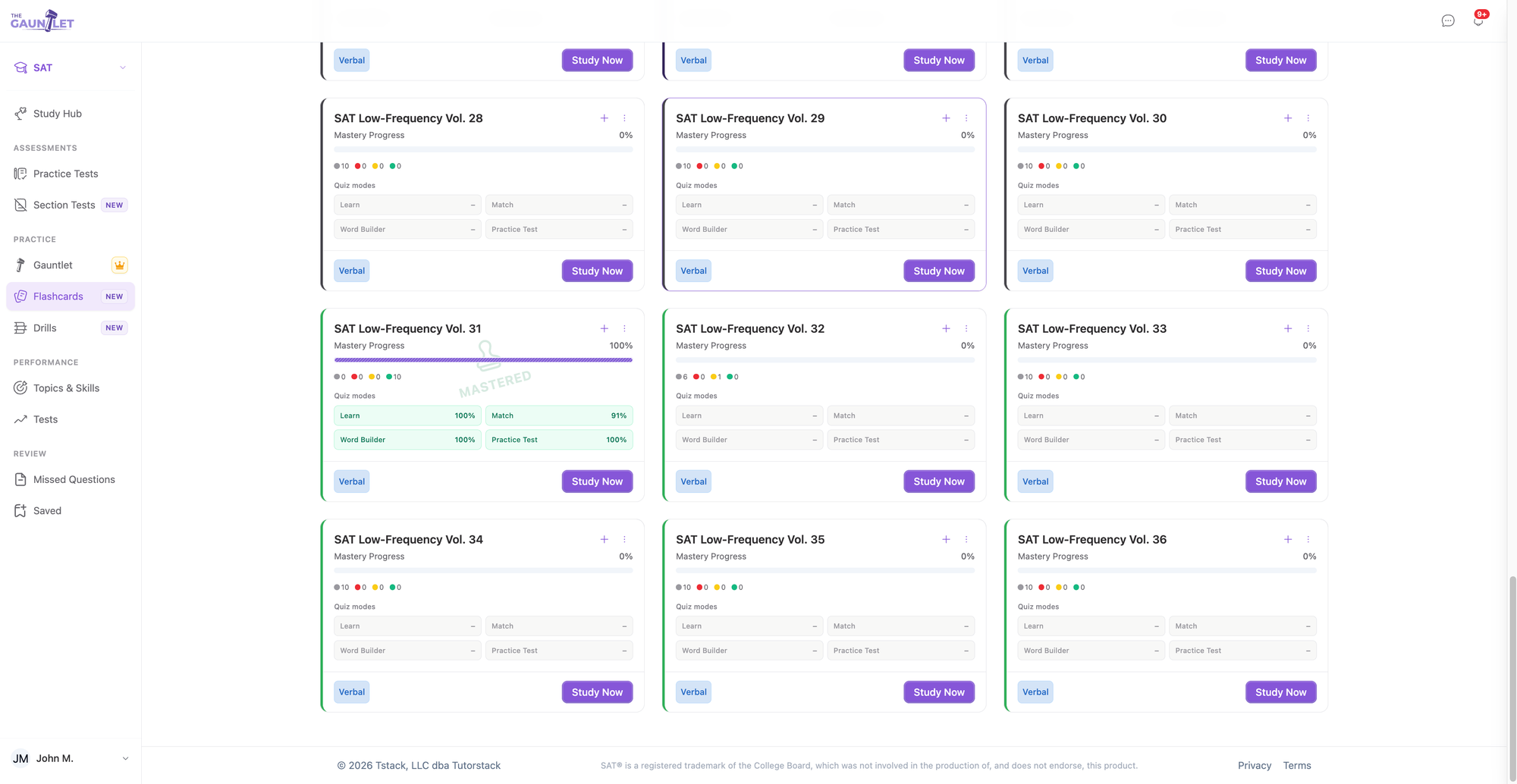Click the Verbal tag on Vol. 34
1517x784 pixels.
[x=352, y=692]
